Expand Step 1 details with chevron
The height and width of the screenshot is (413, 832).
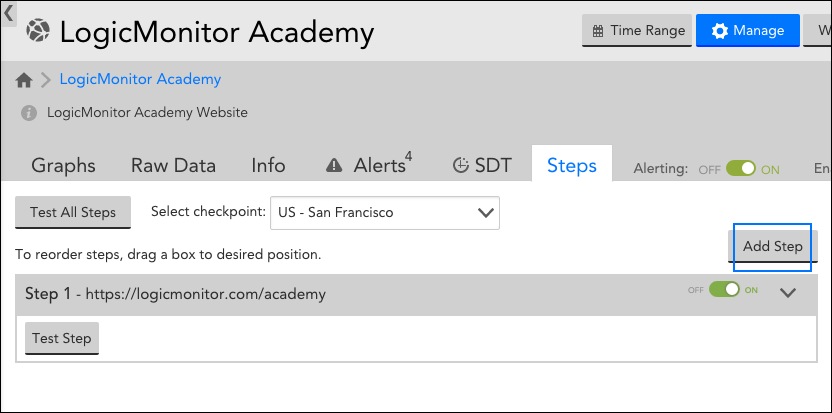coord(787,293)
